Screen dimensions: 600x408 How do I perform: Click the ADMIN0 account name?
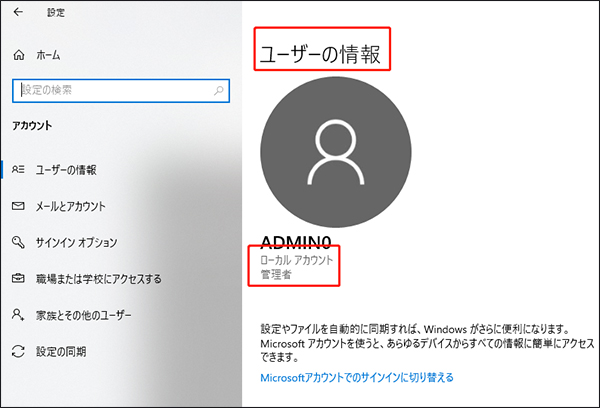[296, 242]
